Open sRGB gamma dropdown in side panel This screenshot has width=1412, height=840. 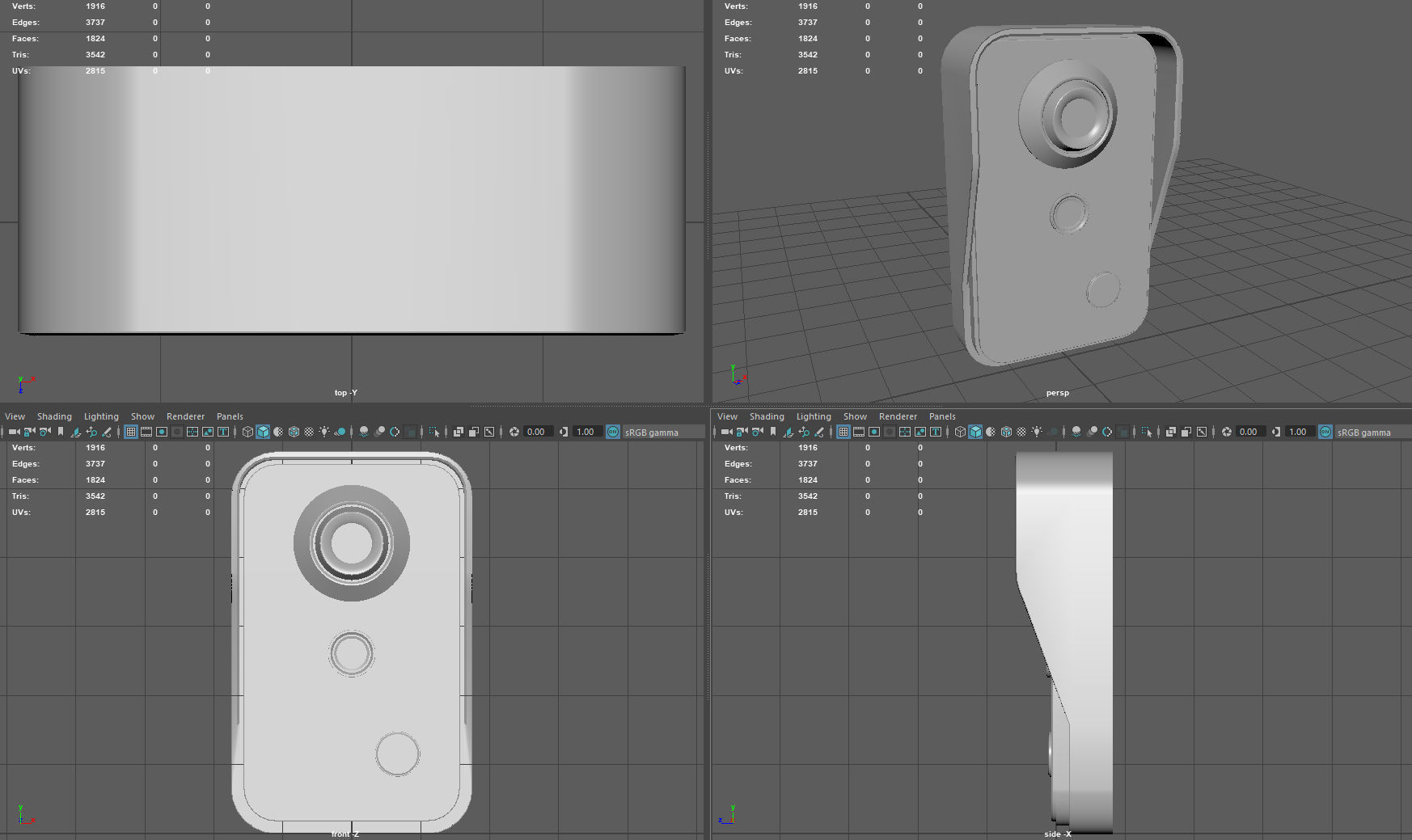1374,432
